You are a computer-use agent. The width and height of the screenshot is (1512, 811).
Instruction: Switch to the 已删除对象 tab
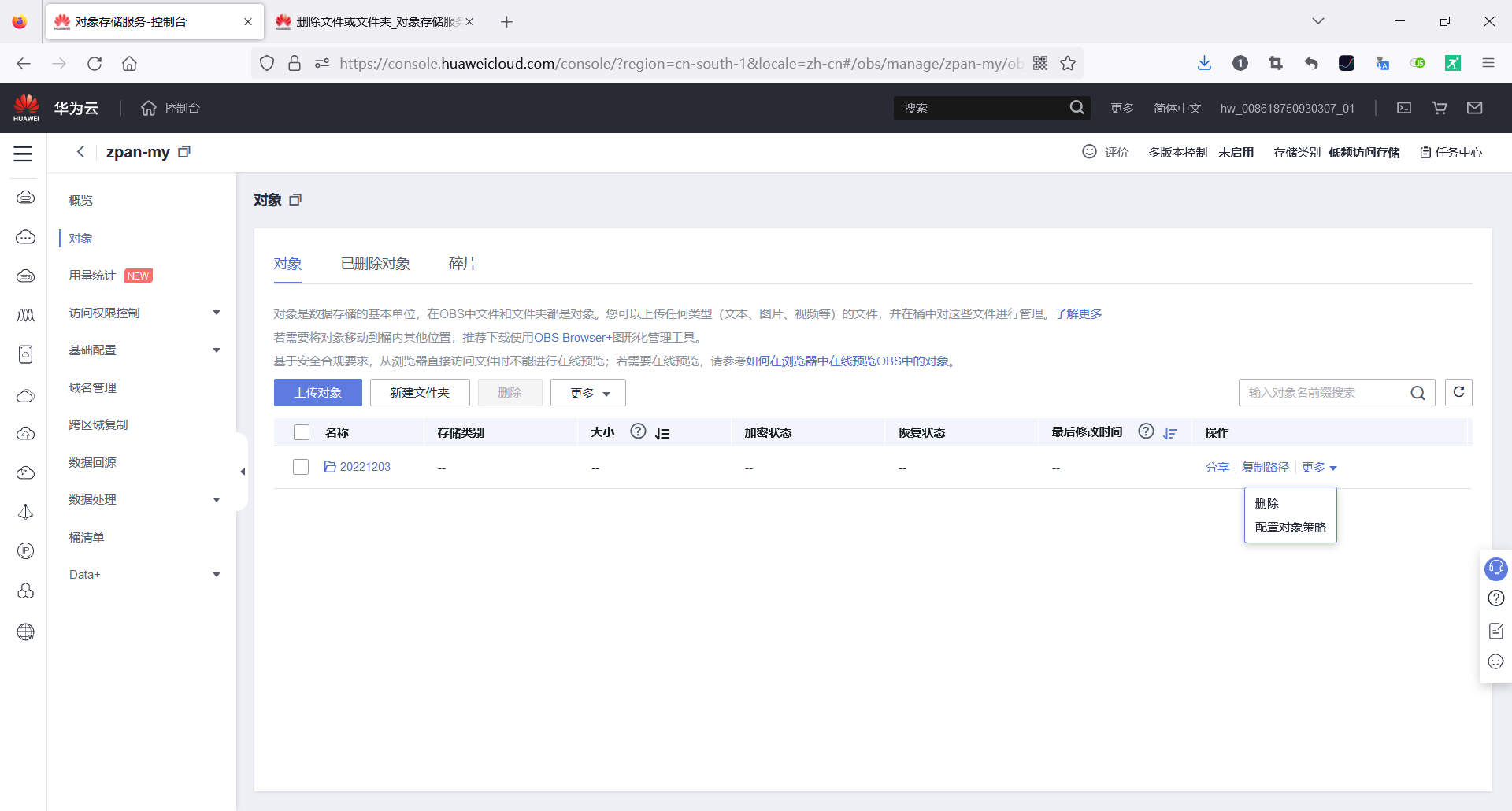pyautogui.click(x=375, y=263)
